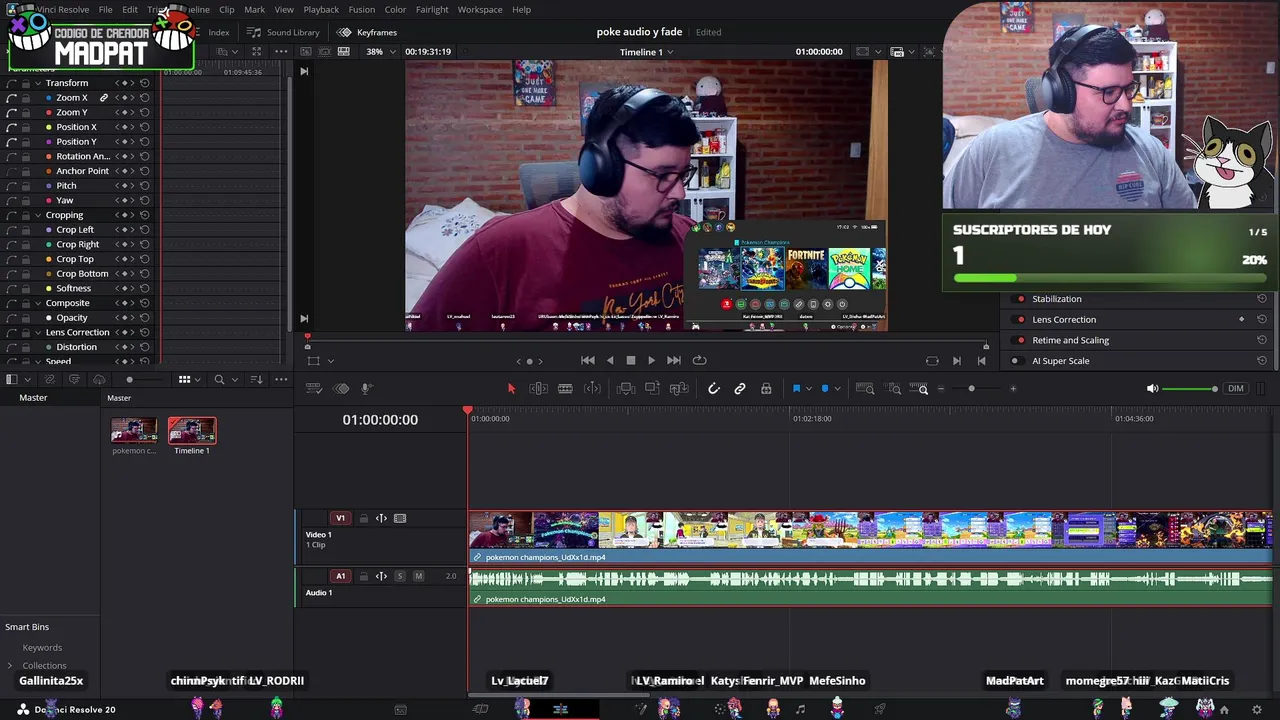Click the timeline zoom-in plus button

point(1013,388)
